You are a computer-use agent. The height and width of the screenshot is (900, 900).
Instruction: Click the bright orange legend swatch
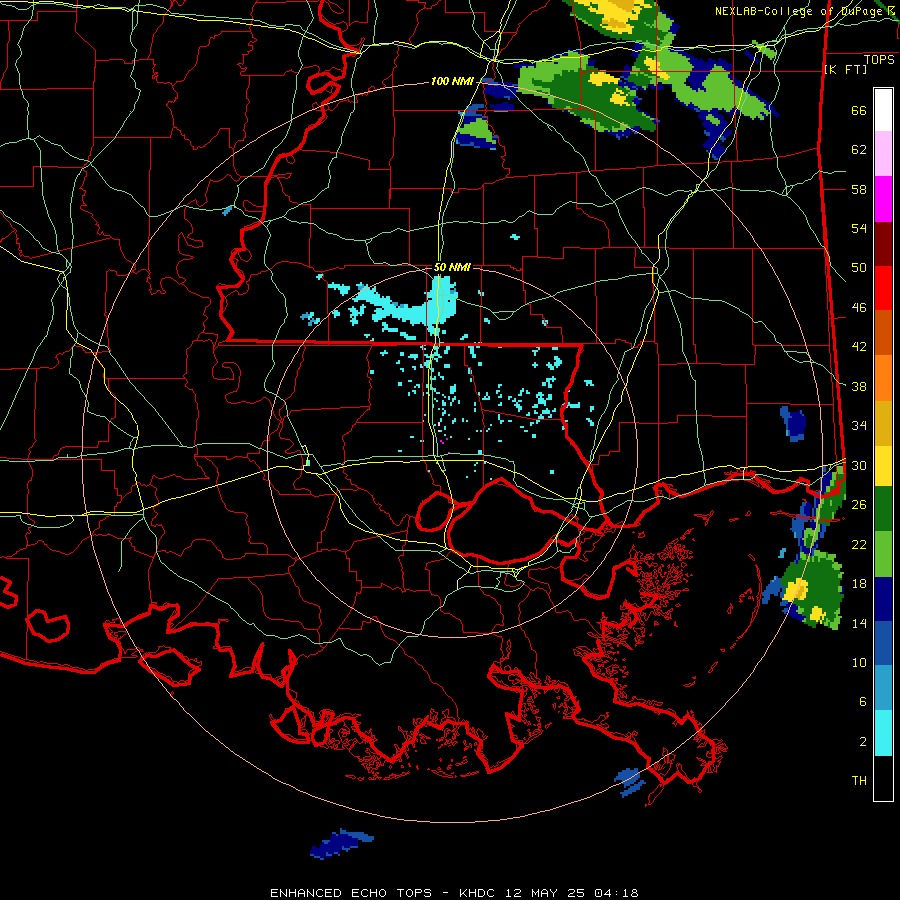coord(883,378)
